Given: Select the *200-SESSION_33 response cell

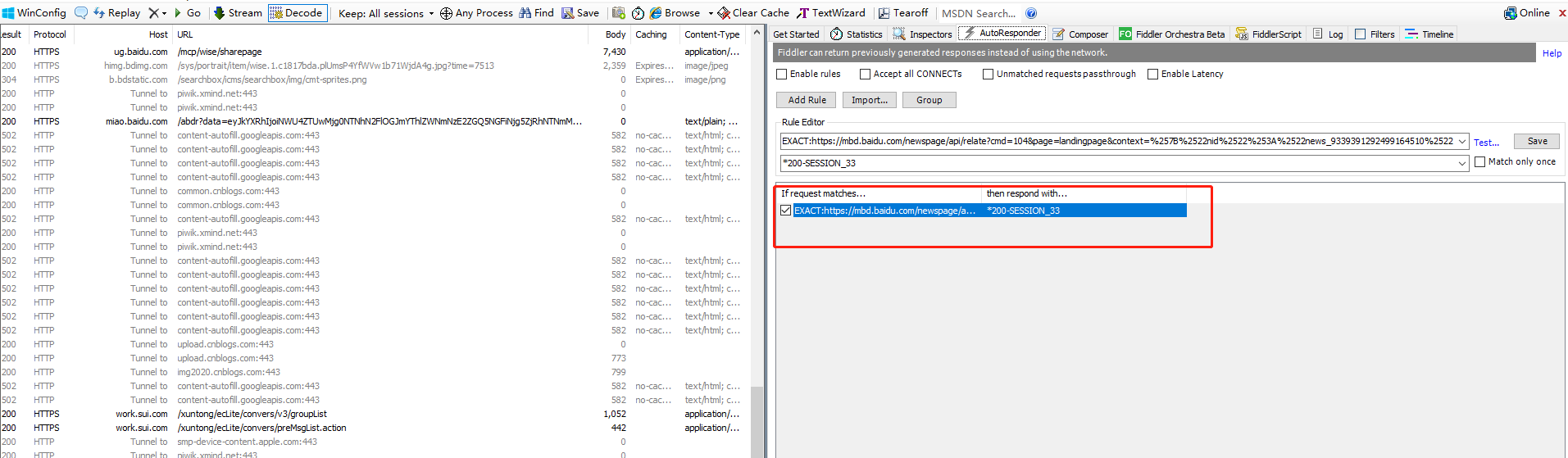Looking at the screenshot, I should point(1084,211).
